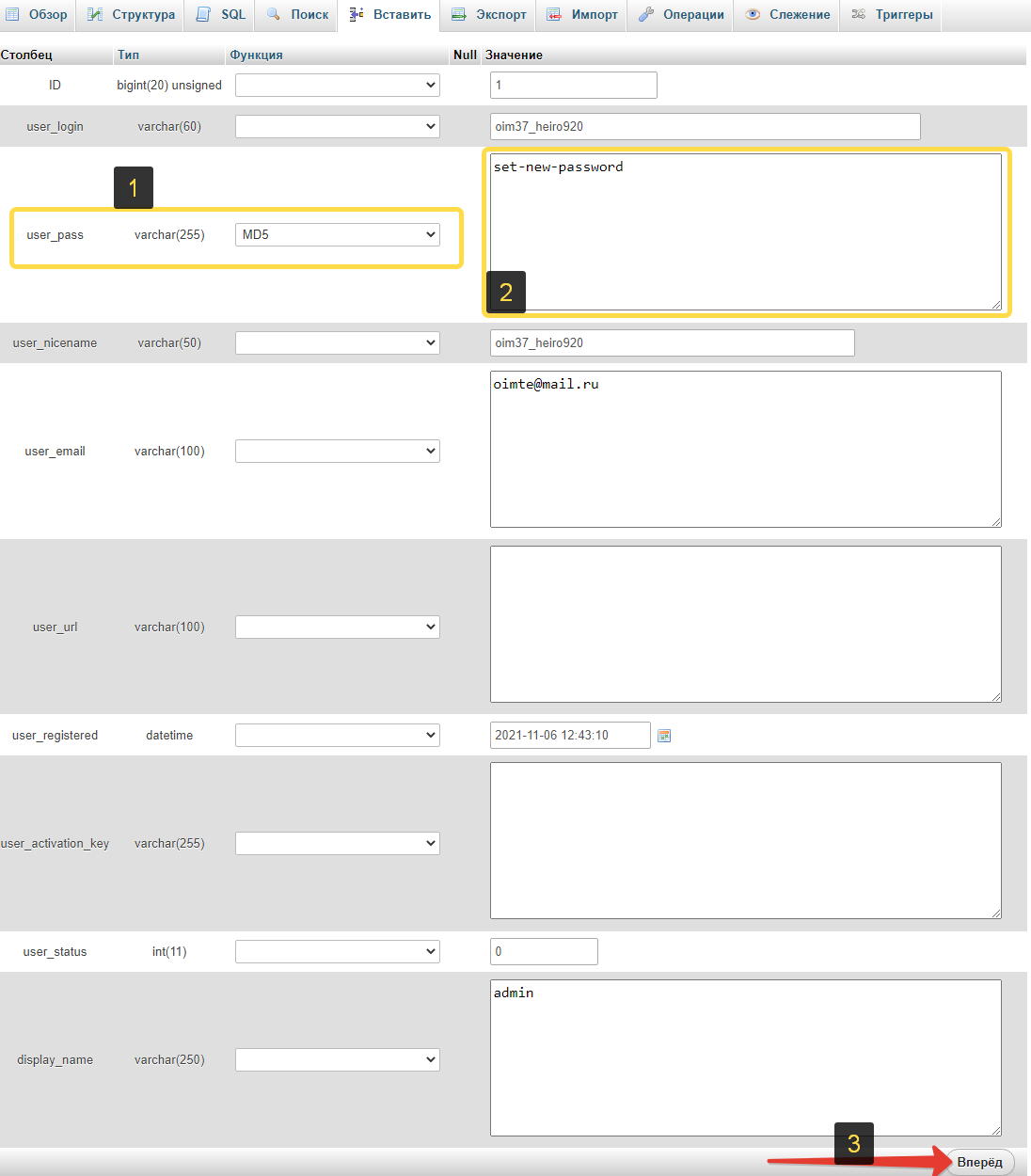
Task: Focus the user_status value field
Action: (x=544, y=951)
